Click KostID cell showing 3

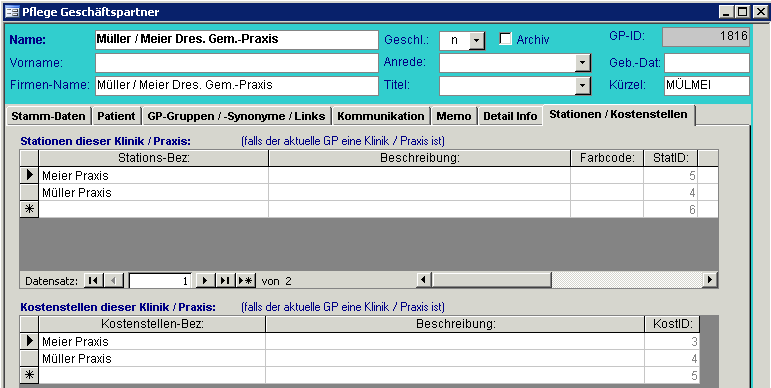click(672, 341)
